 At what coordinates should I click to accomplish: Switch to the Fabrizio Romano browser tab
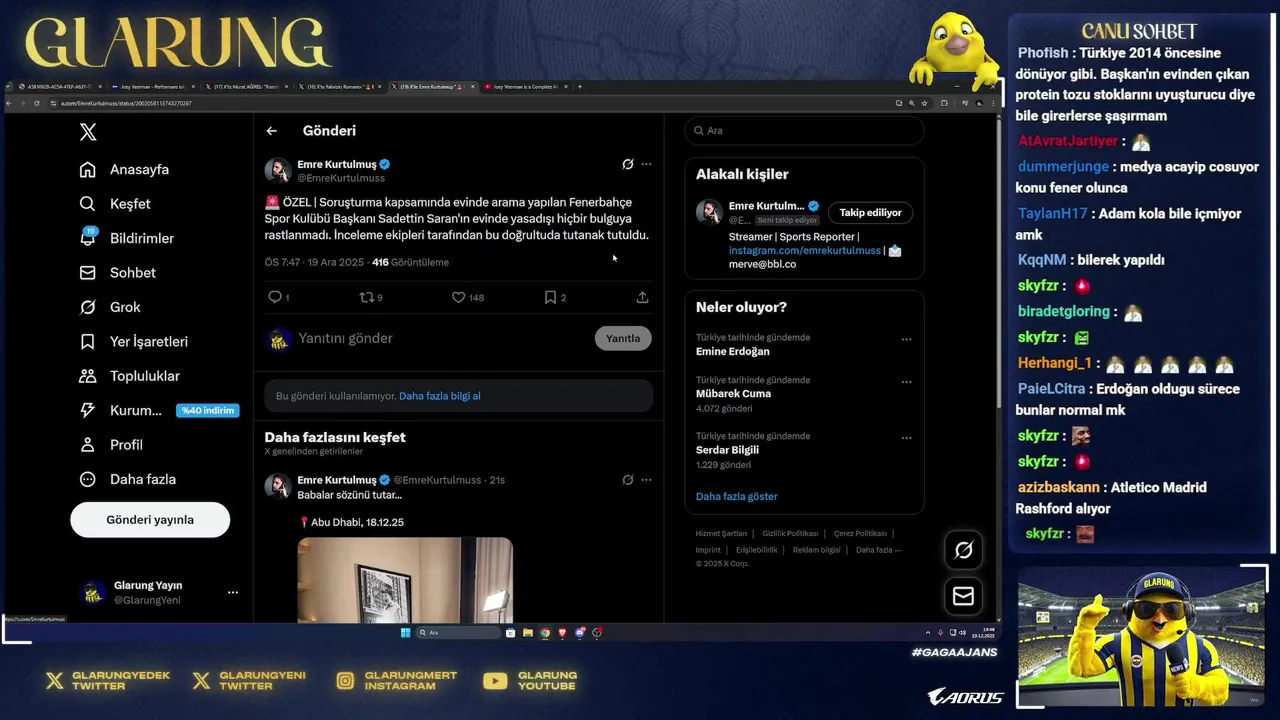tap(340, 87)
